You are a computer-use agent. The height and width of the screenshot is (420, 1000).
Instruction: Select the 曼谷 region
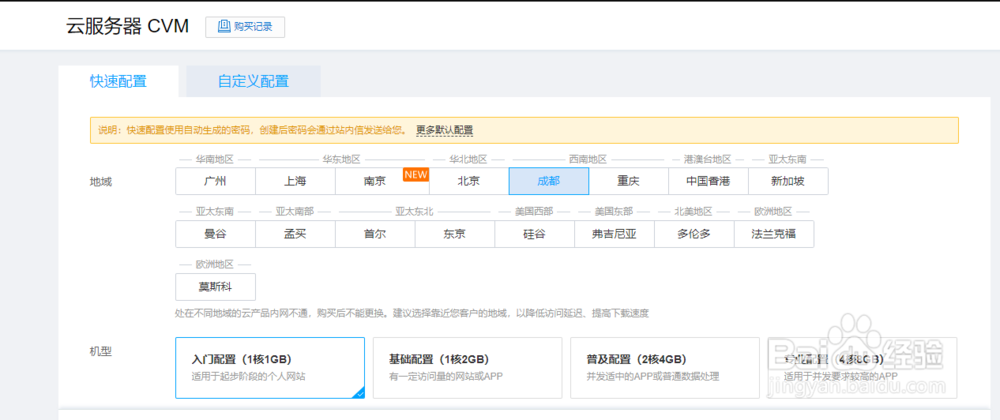click(216, 234)
